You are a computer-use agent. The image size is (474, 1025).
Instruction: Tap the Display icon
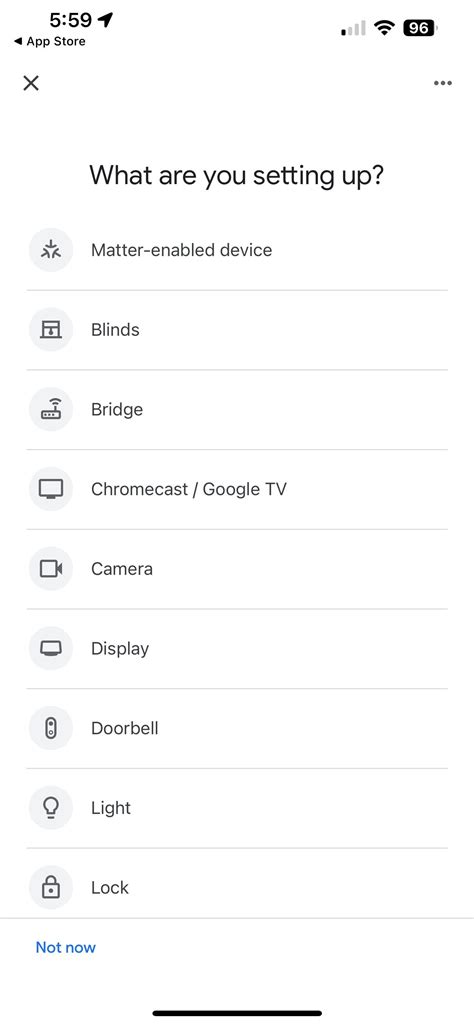click(50, 648)
